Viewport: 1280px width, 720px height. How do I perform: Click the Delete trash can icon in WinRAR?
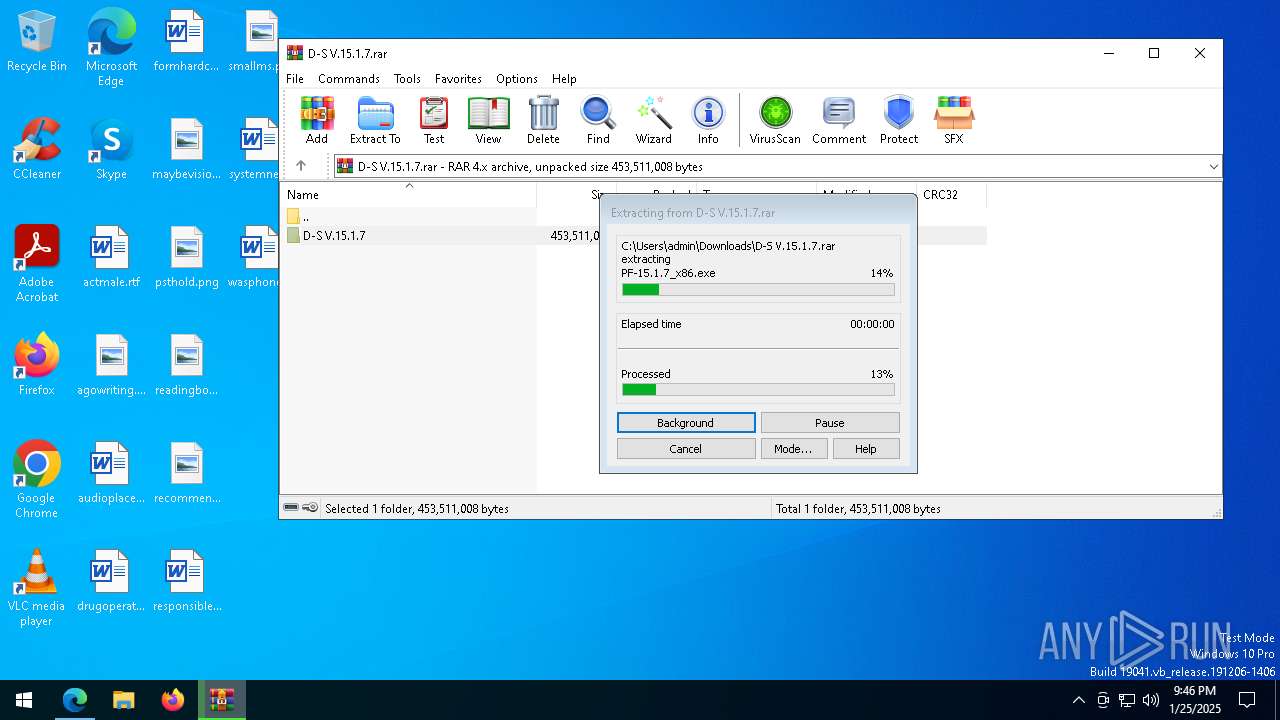(x=543, y=121)
